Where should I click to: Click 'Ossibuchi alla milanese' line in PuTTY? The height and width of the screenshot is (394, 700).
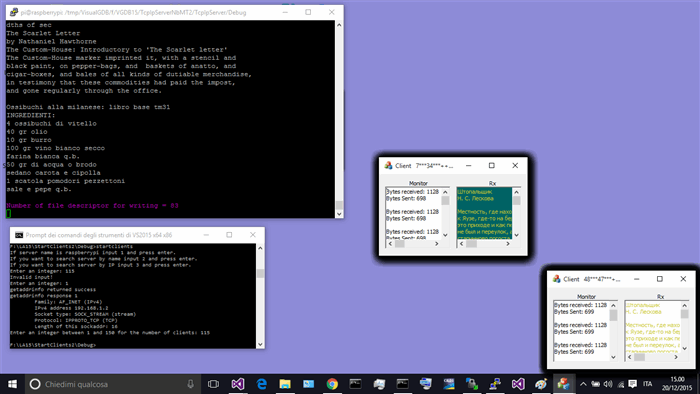pos(88,107)
